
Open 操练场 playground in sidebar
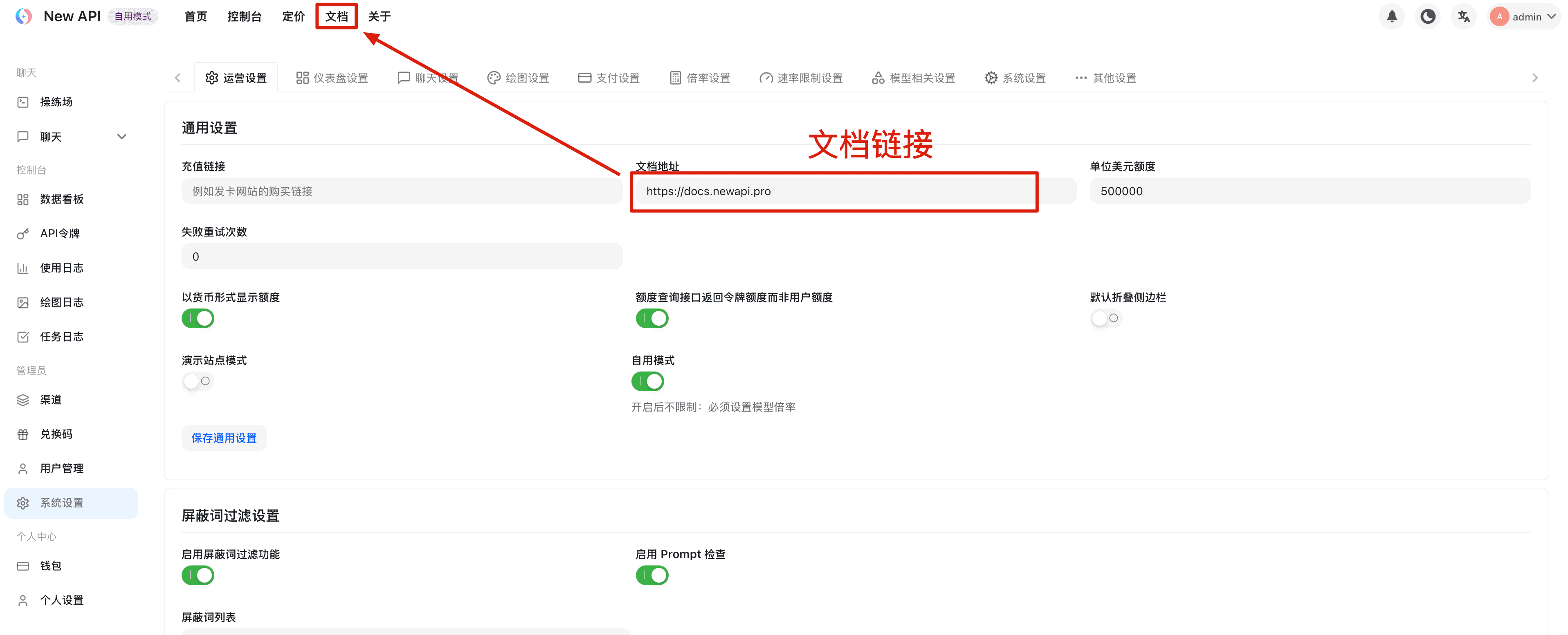tap(56, 101)
